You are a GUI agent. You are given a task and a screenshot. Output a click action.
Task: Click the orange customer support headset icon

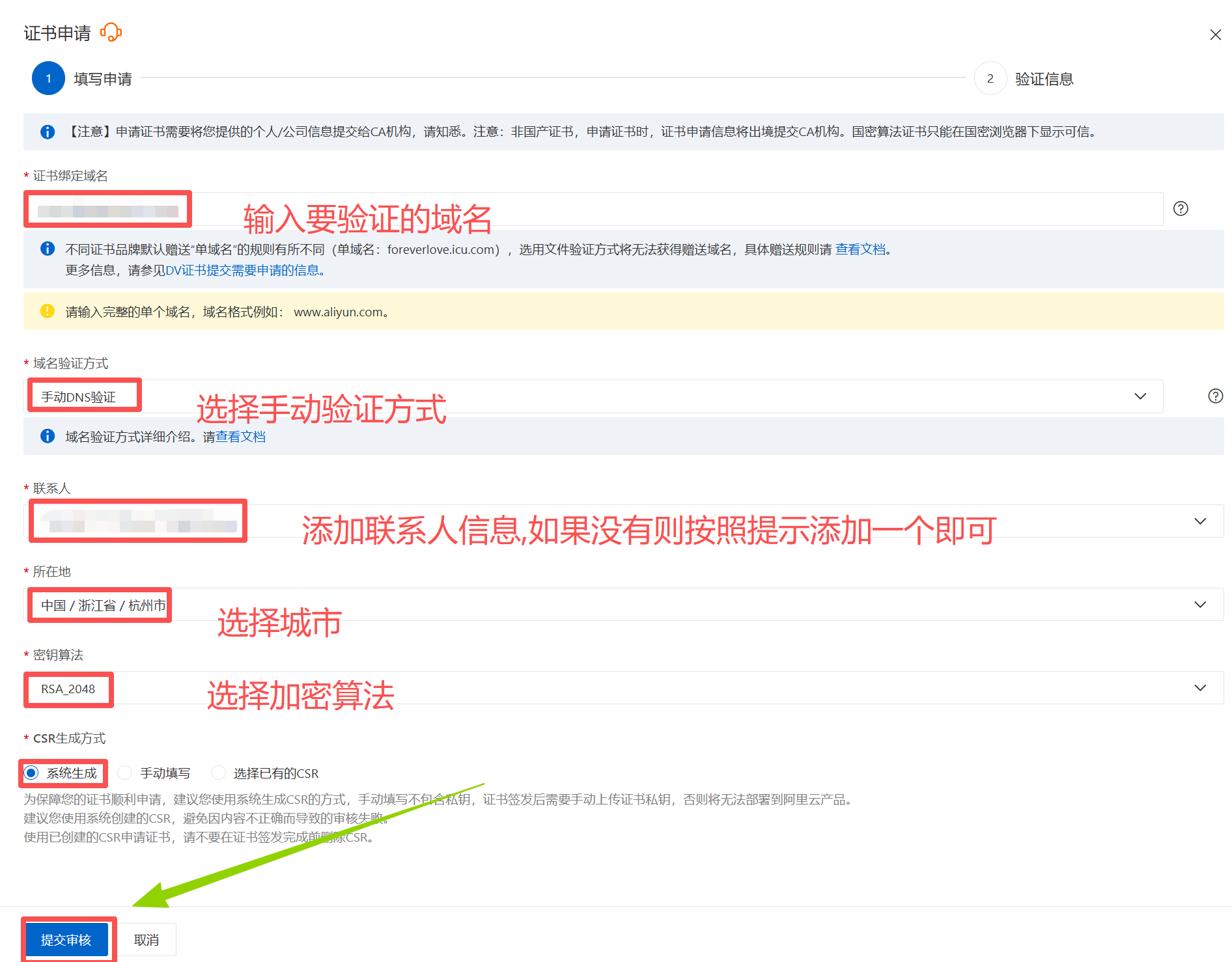click(x=111, y=33)
